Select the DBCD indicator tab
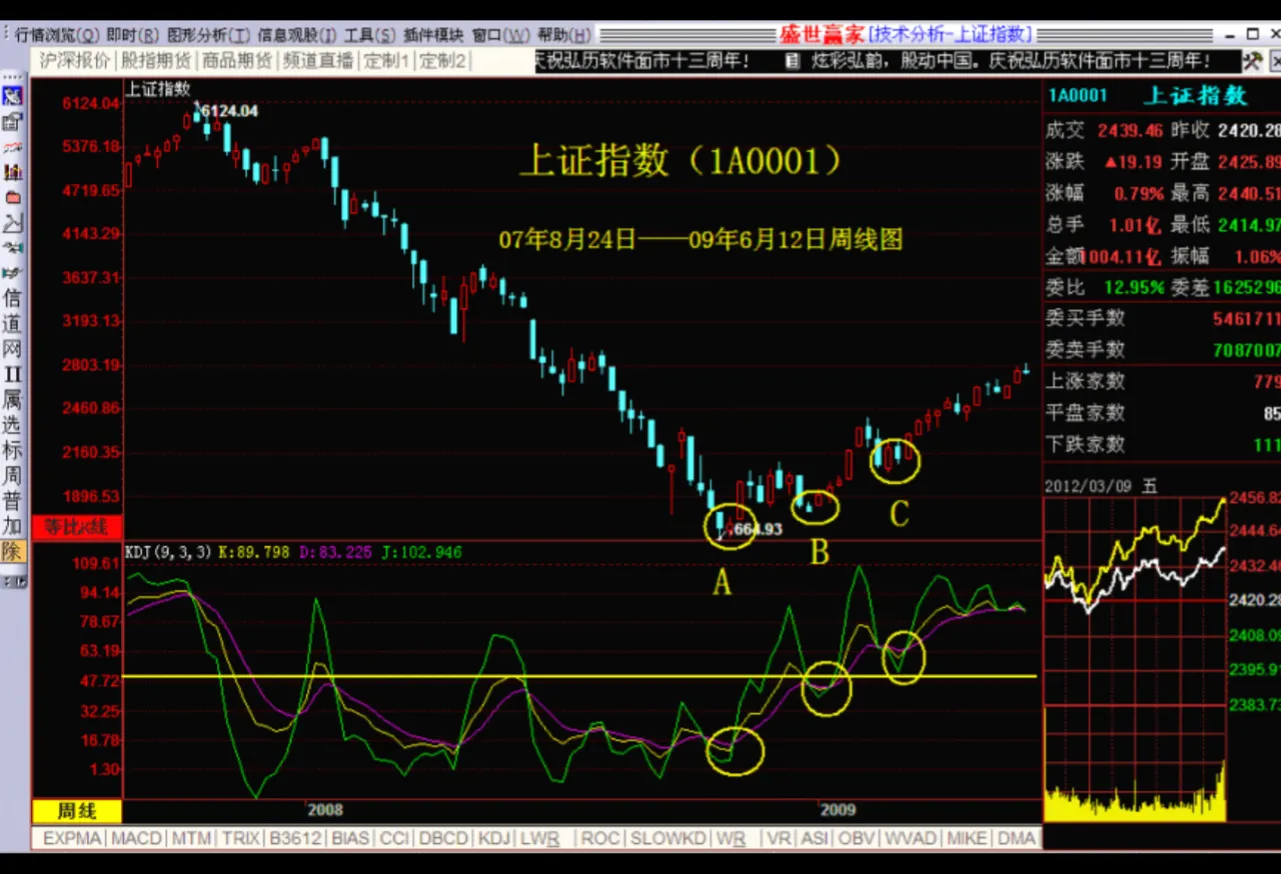Viewport: 1281px width, 874px height. coord(444,838)
